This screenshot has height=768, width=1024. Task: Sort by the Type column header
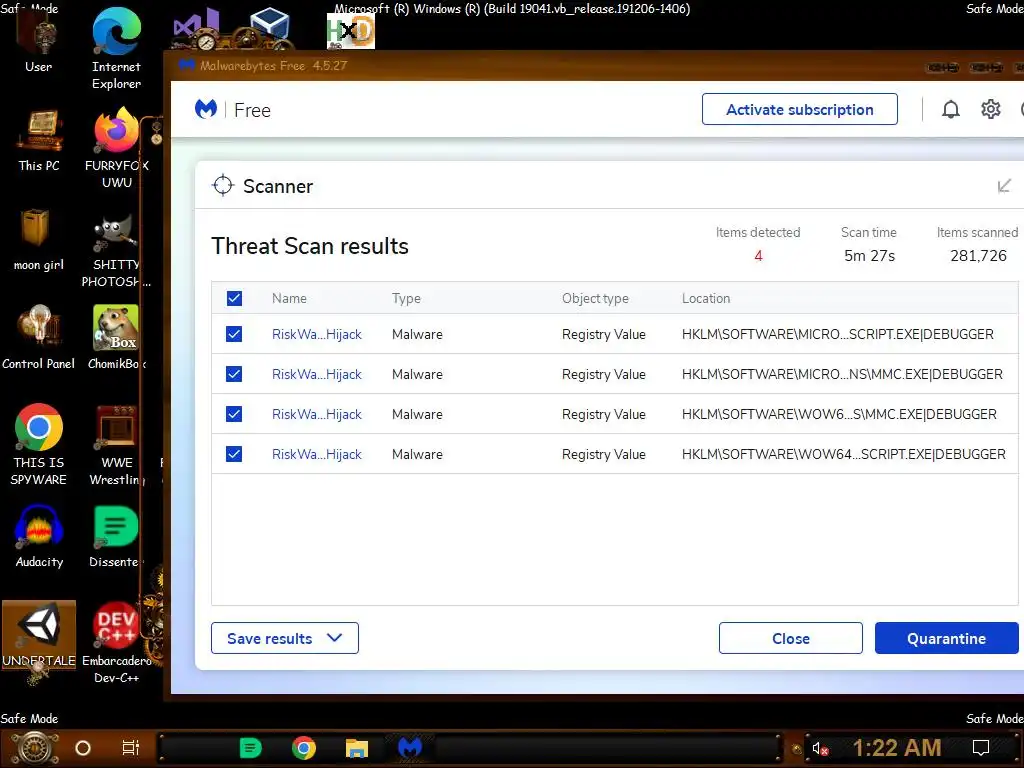(406, 298)
